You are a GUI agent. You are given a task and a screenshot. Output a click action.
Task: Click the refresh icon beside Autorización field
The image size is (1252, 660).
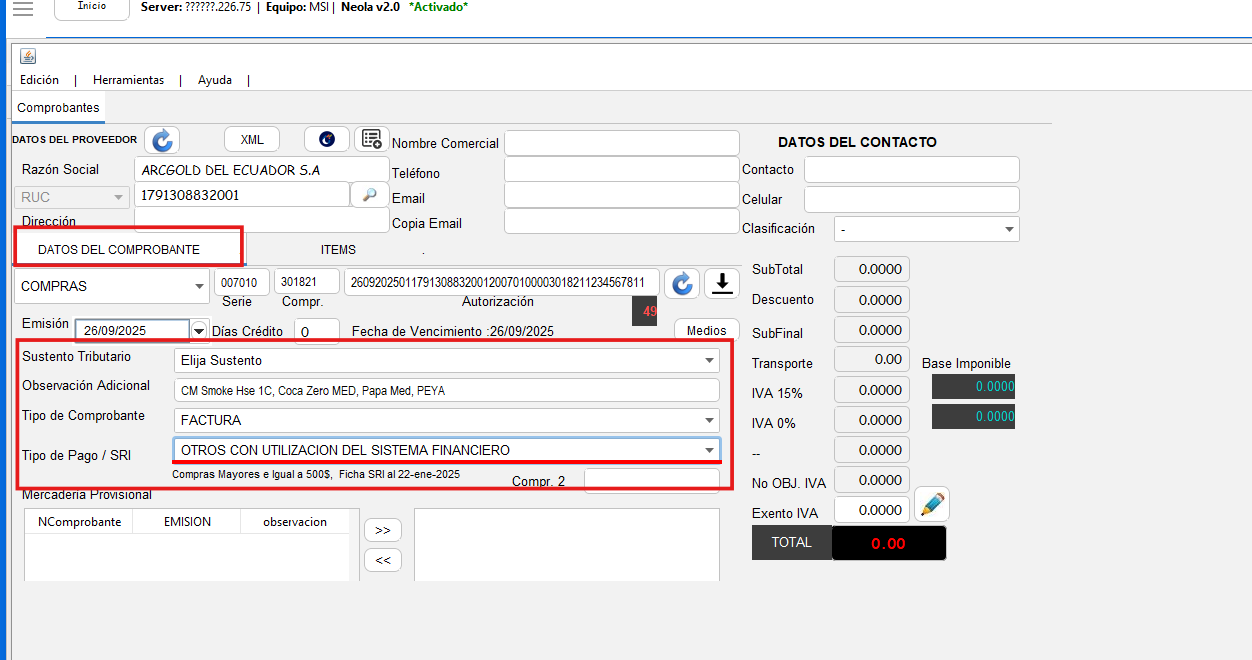(x=682, y=284)
